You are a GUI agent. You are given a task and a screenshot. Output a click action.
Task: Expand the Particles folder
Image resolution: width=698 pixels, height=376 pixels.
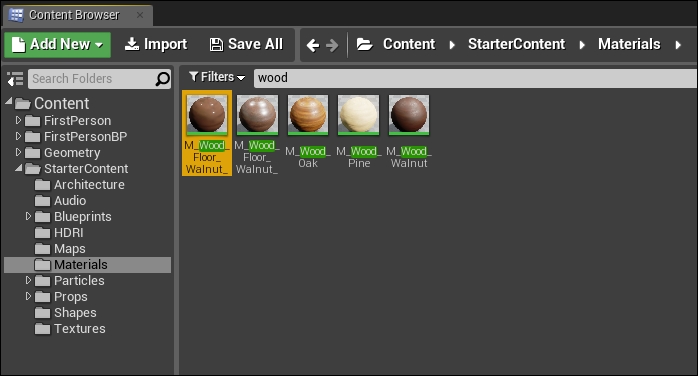(28, 280)
